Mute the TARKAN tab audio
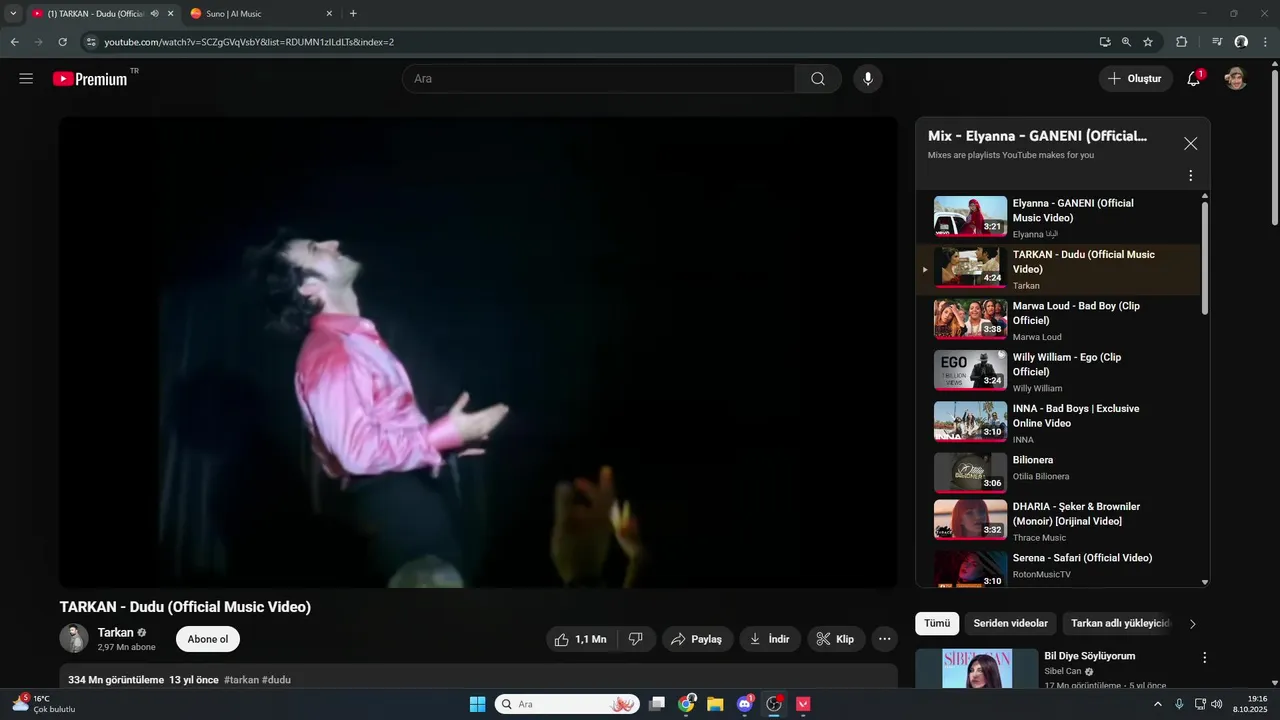The height and width of the screenshot is (720, 1280). click(x=154, y=14)
